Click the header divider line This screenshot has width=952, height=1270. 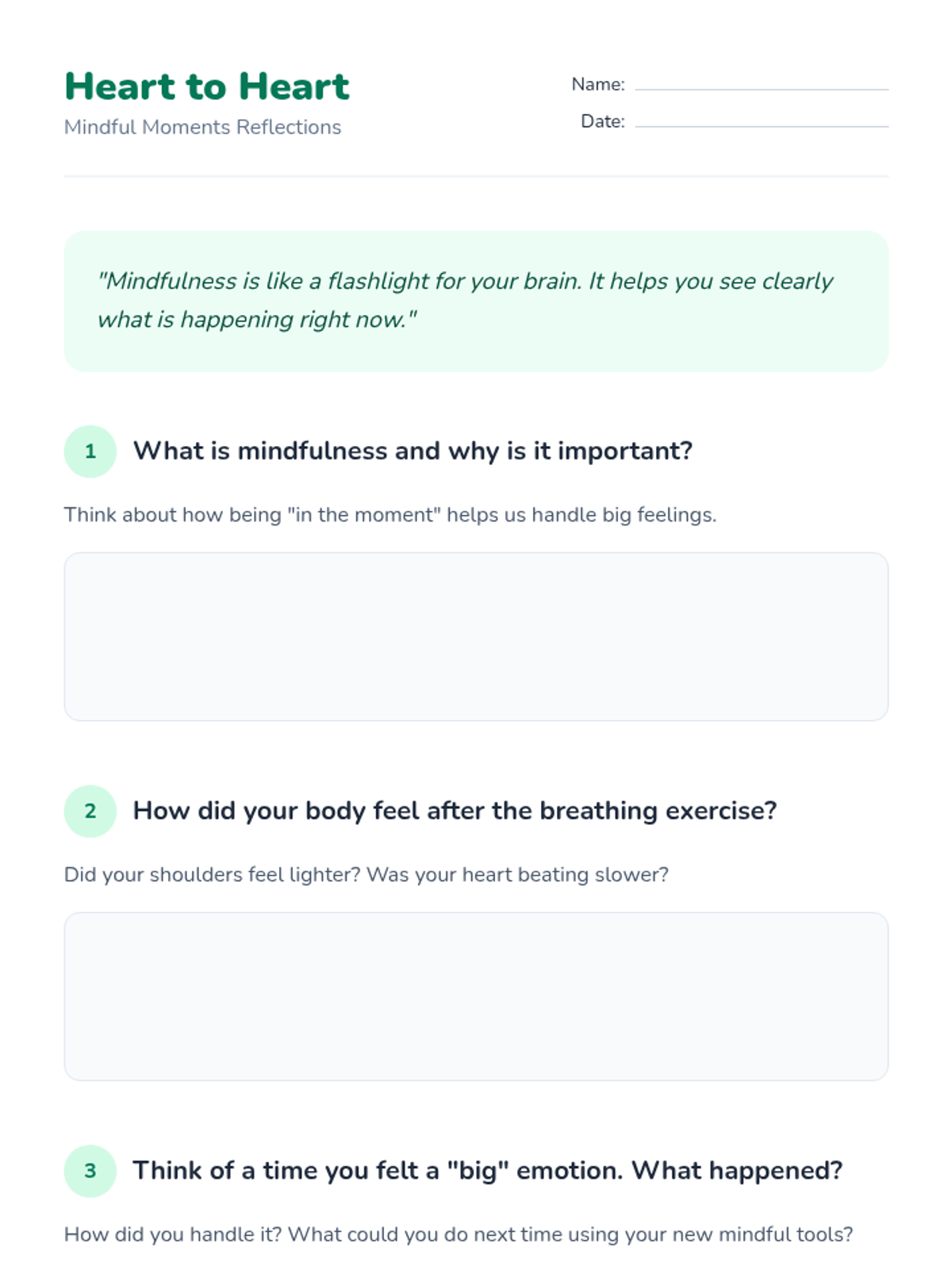tap(476, 176)
